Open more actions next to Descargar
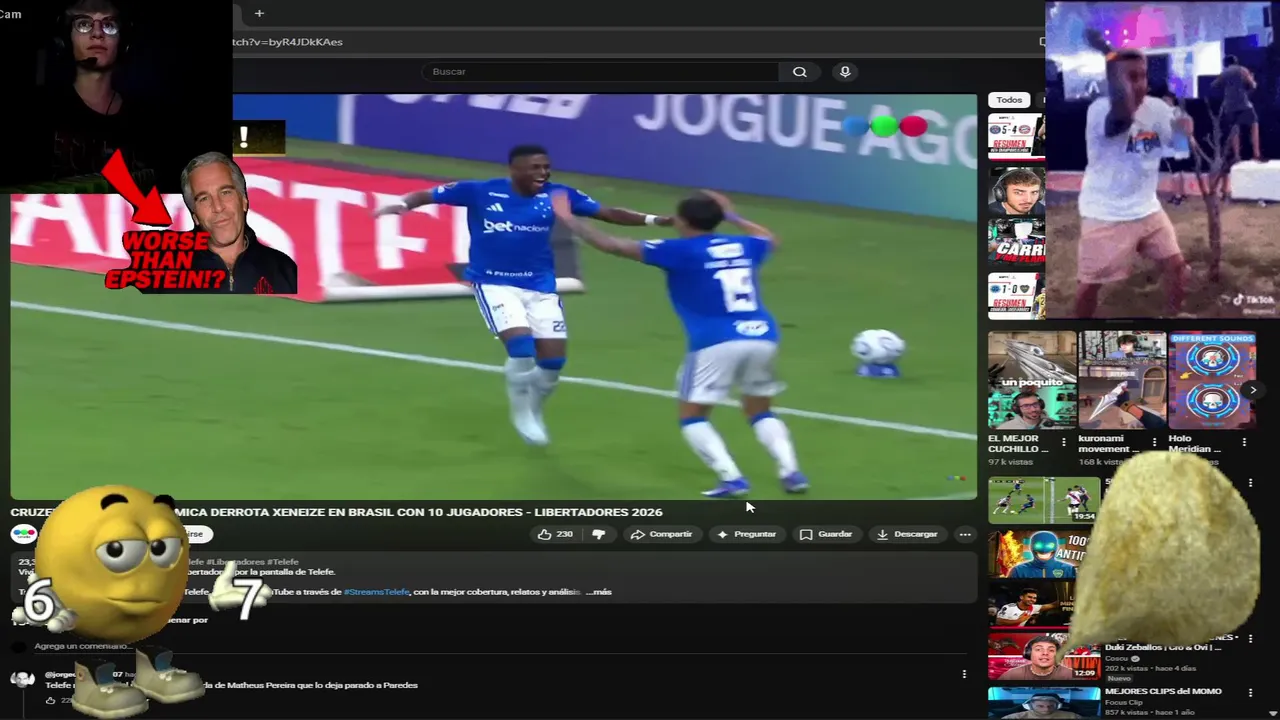The width and height of the screenshot is (1280, 720). point(965,534)
